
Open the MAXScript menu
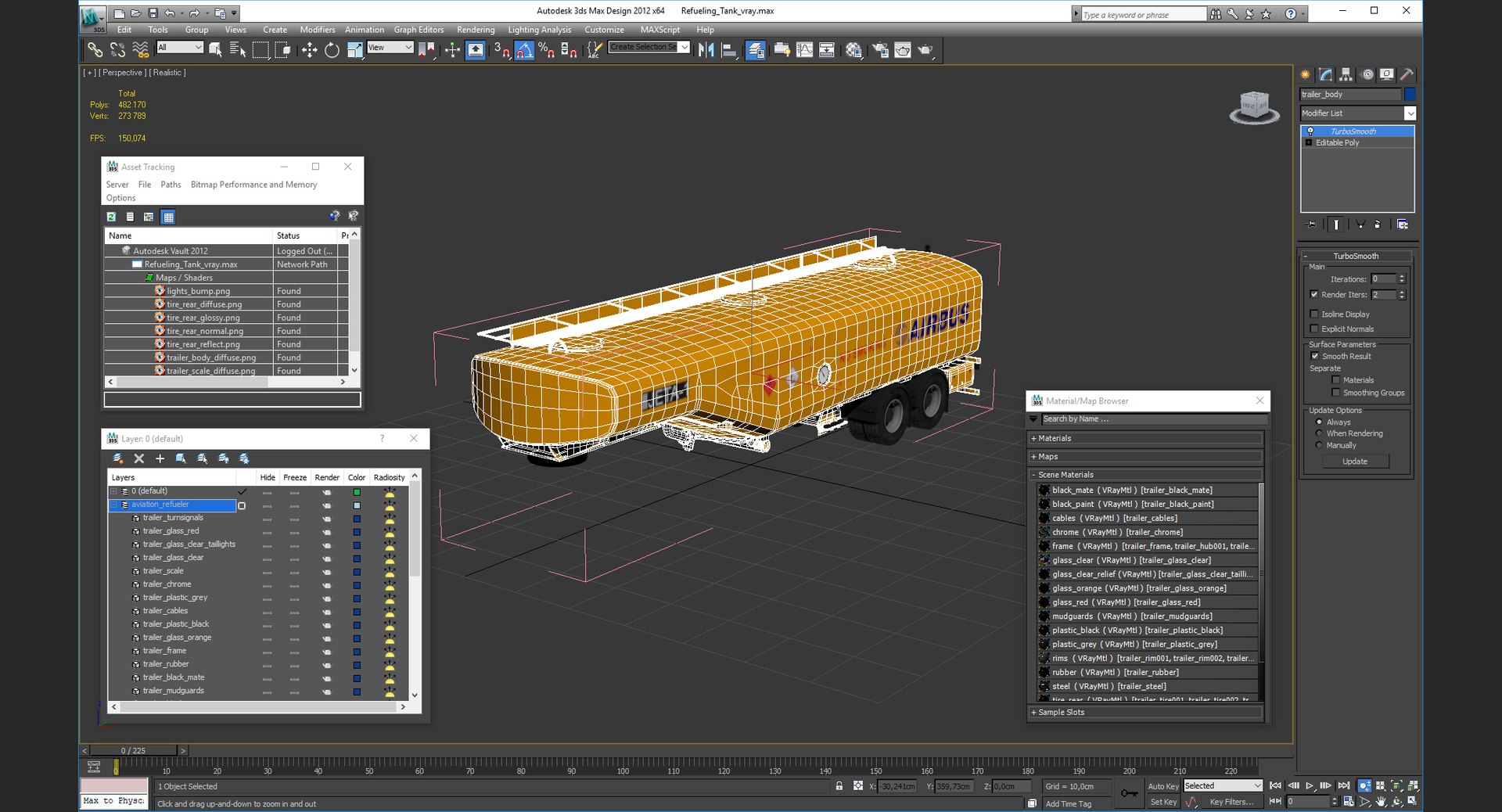[660, 30]
